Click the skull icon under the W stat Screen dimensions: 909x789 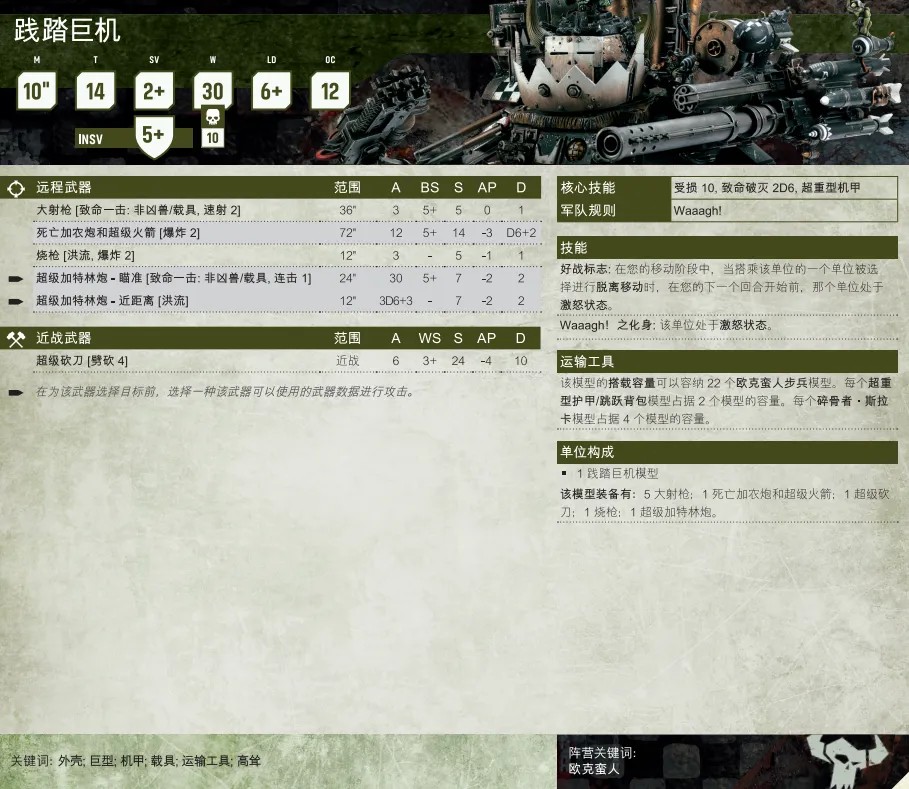(213, 117)
